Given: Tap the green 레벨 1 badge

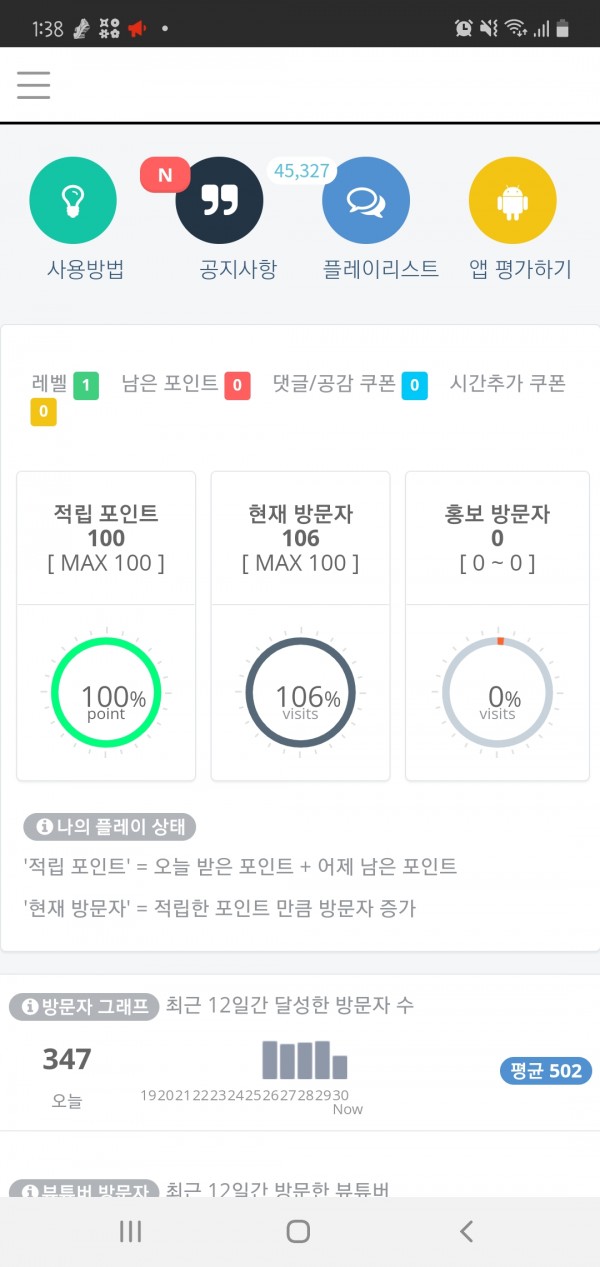Looking at the screenshot, I should click(x=86, y=385).
